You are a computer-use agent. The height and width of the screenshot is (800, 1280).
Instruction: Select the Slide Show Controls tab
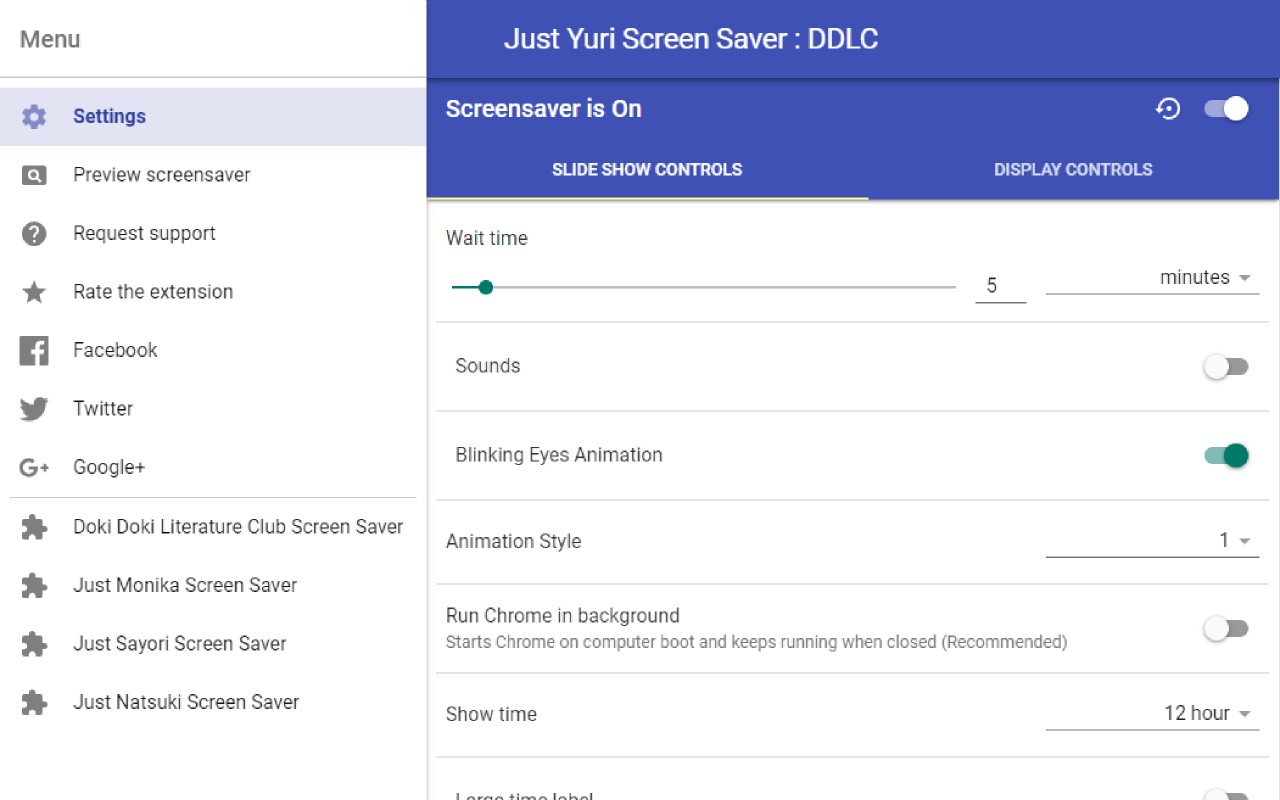[647, 169]
